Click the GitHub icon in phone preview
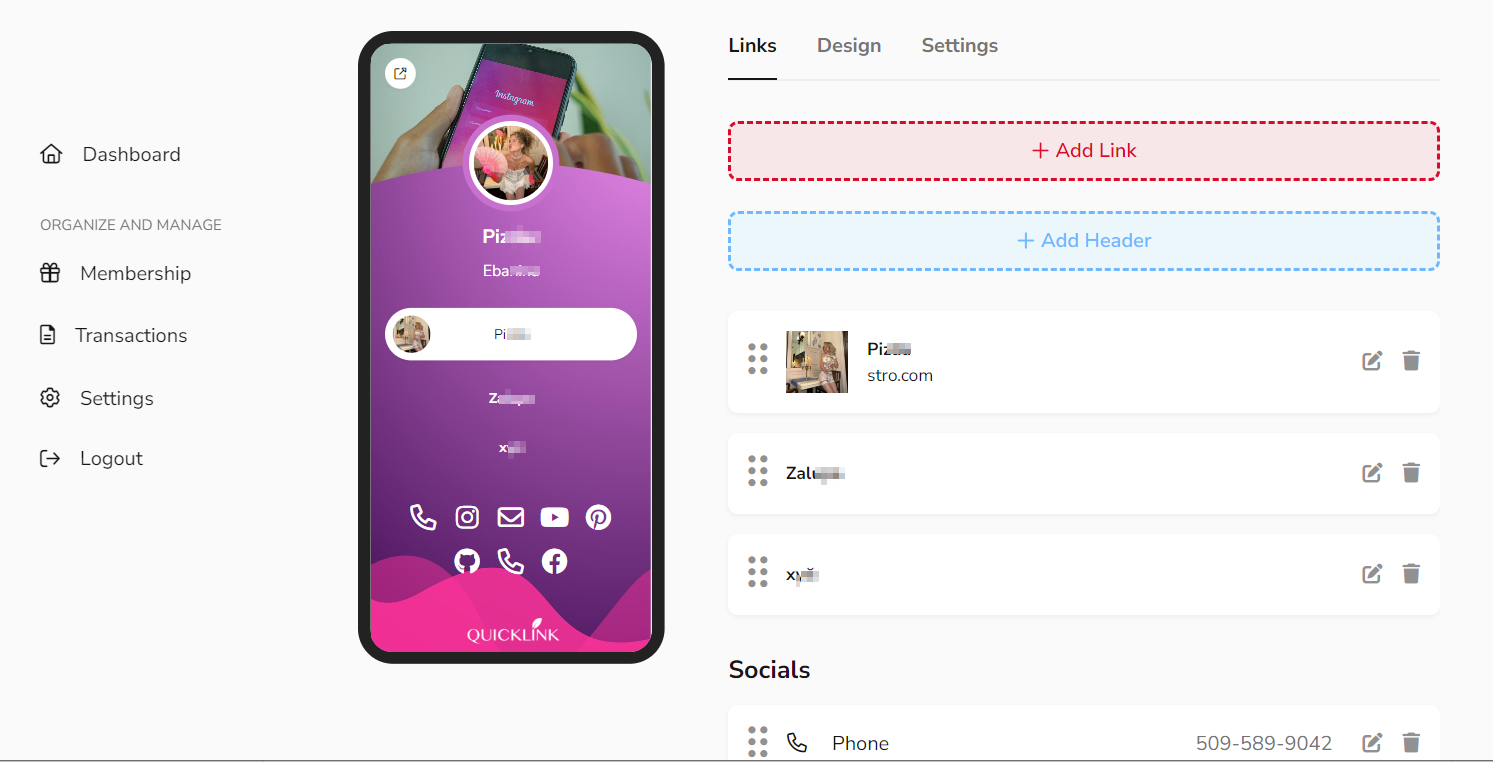 click(x=467, y=561)
